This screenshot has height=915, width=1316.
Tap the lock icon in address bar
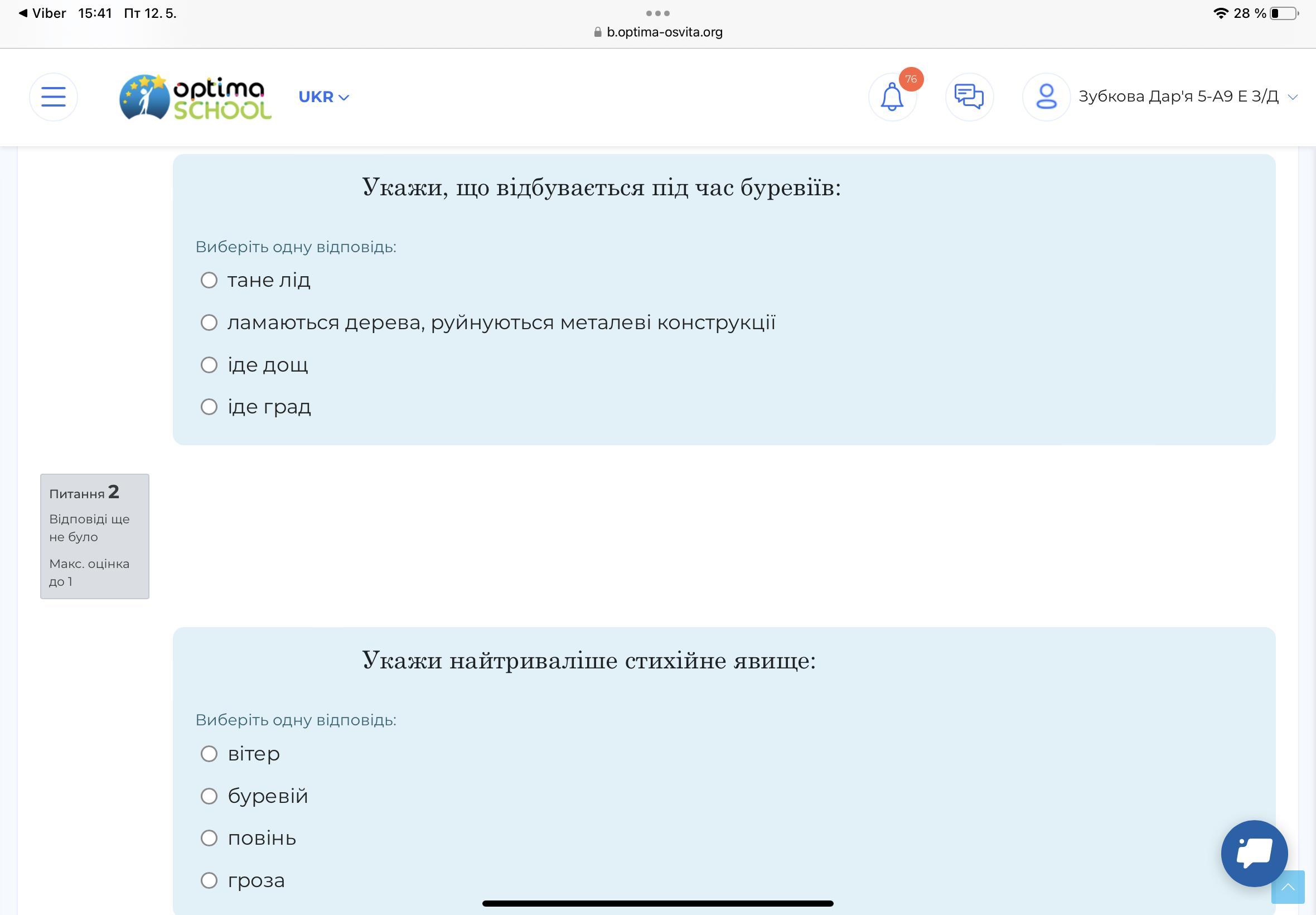coord(598,32)
